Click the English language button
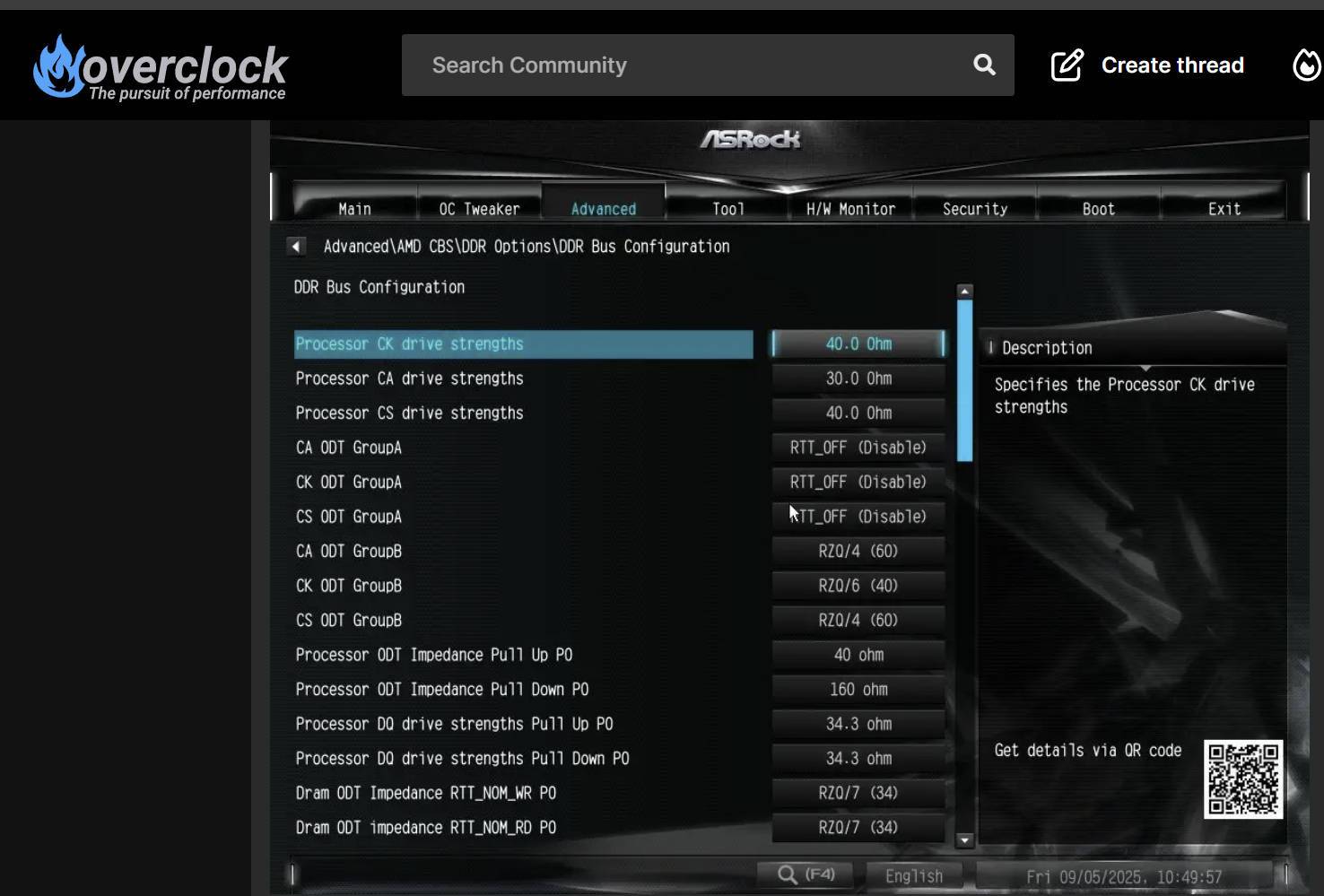The height and width of the screenshot is (896, 1324). click(913, 875)
